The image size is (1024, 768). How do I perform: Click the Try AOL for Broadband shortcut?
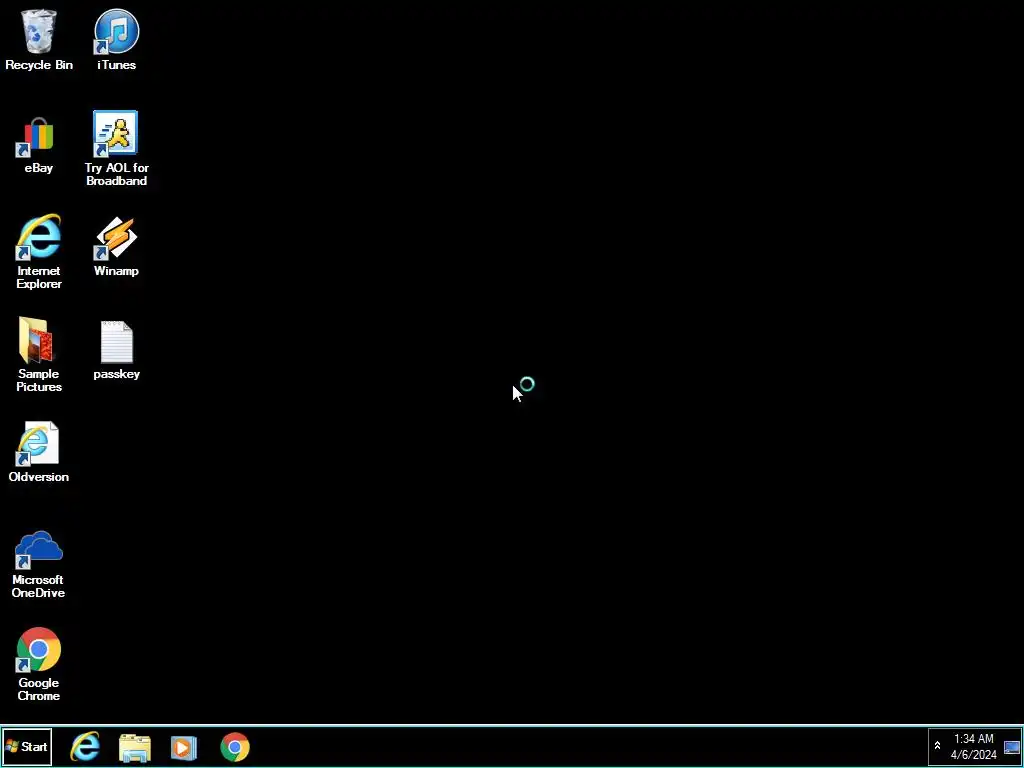116,148
